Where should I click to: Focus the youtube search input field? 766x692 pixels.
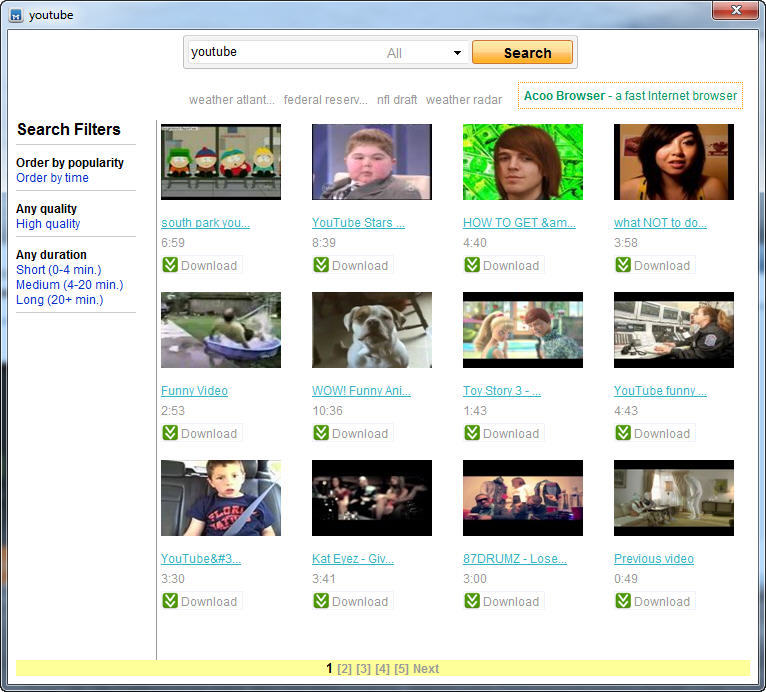[x=285, y=52]
